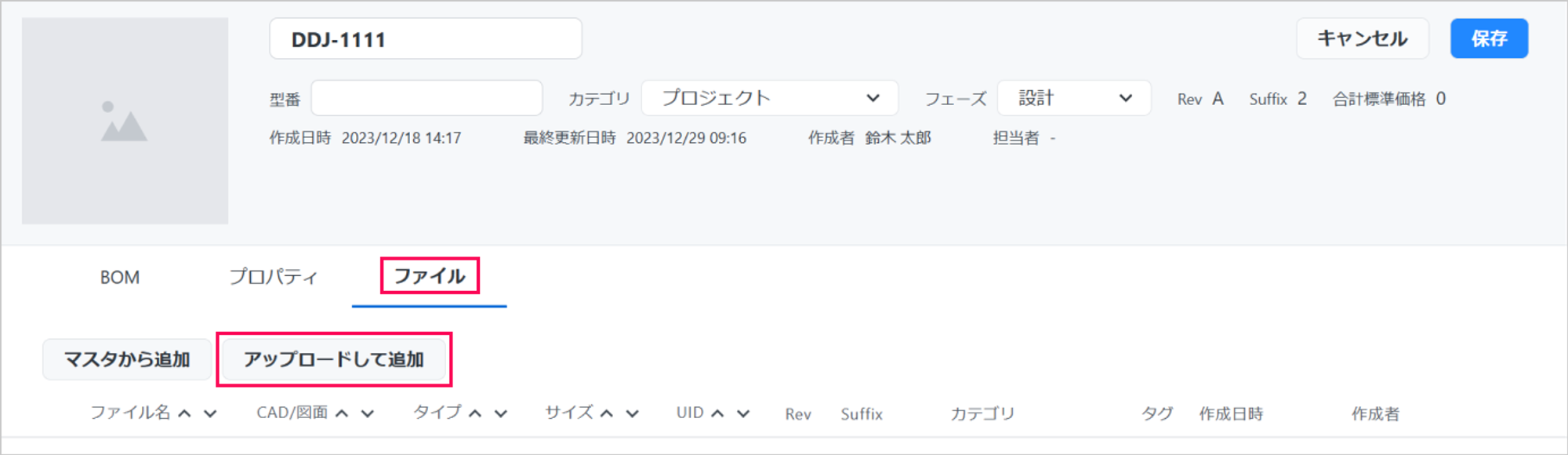Sort UID column ascending
Viewport: 1568px width, 455px height.
click(x=717, y=413)
